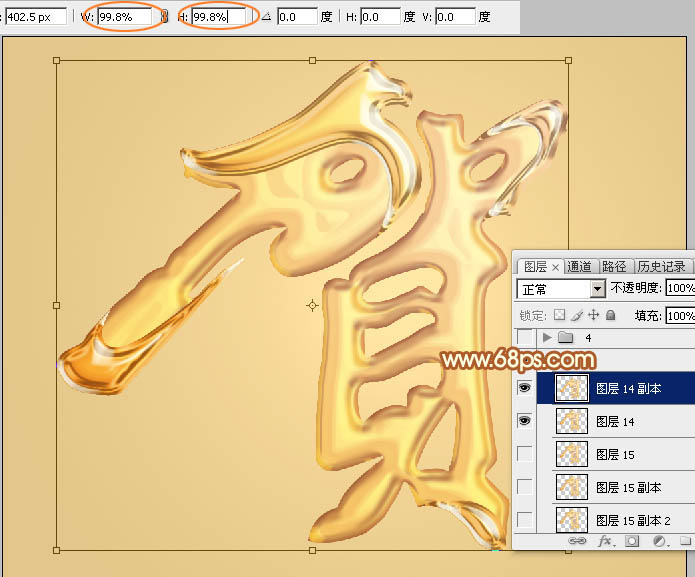Click the layer name 图层 15 副本 2

(x=633, y=520)
